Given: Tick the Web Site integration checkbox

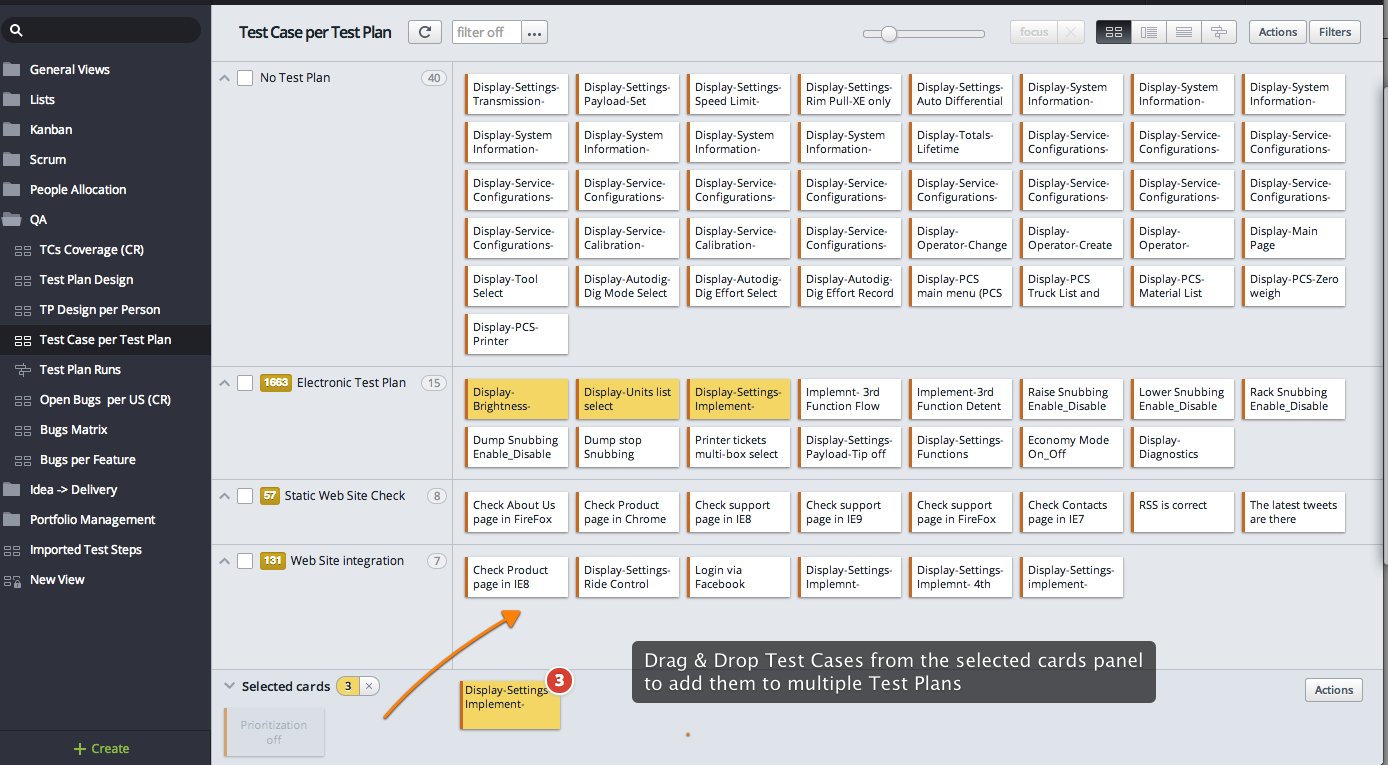Looking at the screenshot, I should (x=245, y=561).
